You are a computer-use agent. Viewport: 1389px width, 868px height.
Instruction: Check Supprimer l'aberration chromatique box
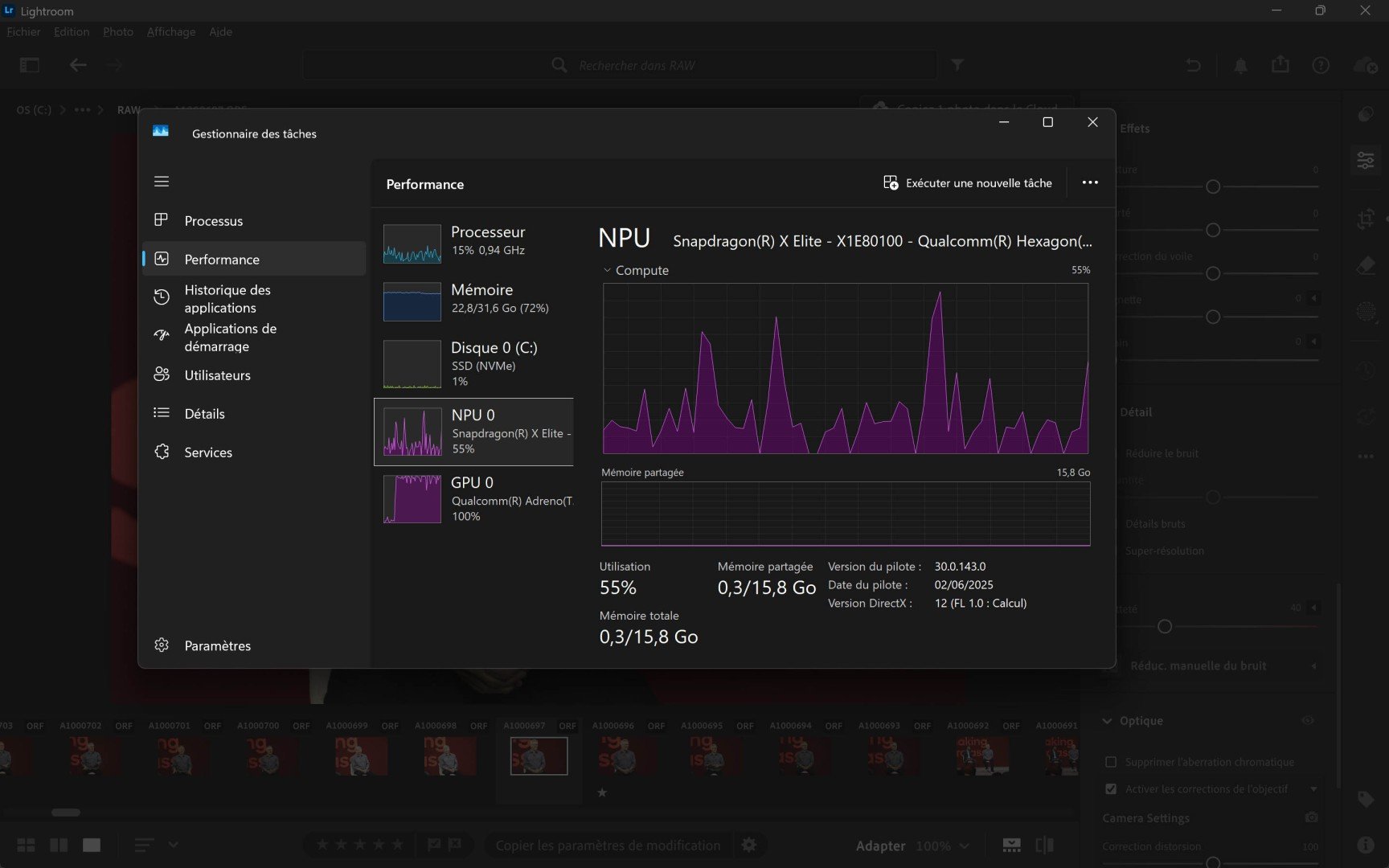pyautogui.click(x=1111, y=762)
